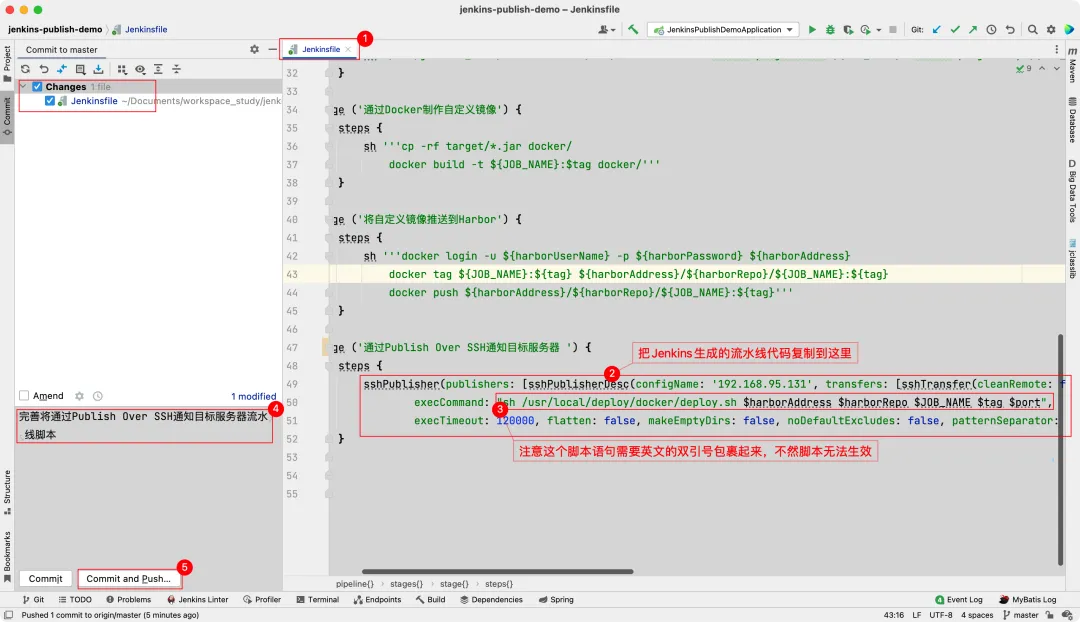The width and height of the screenshot is (1080, 622).
Task: Click the '1 modified' link
Action: pos(253,396)
